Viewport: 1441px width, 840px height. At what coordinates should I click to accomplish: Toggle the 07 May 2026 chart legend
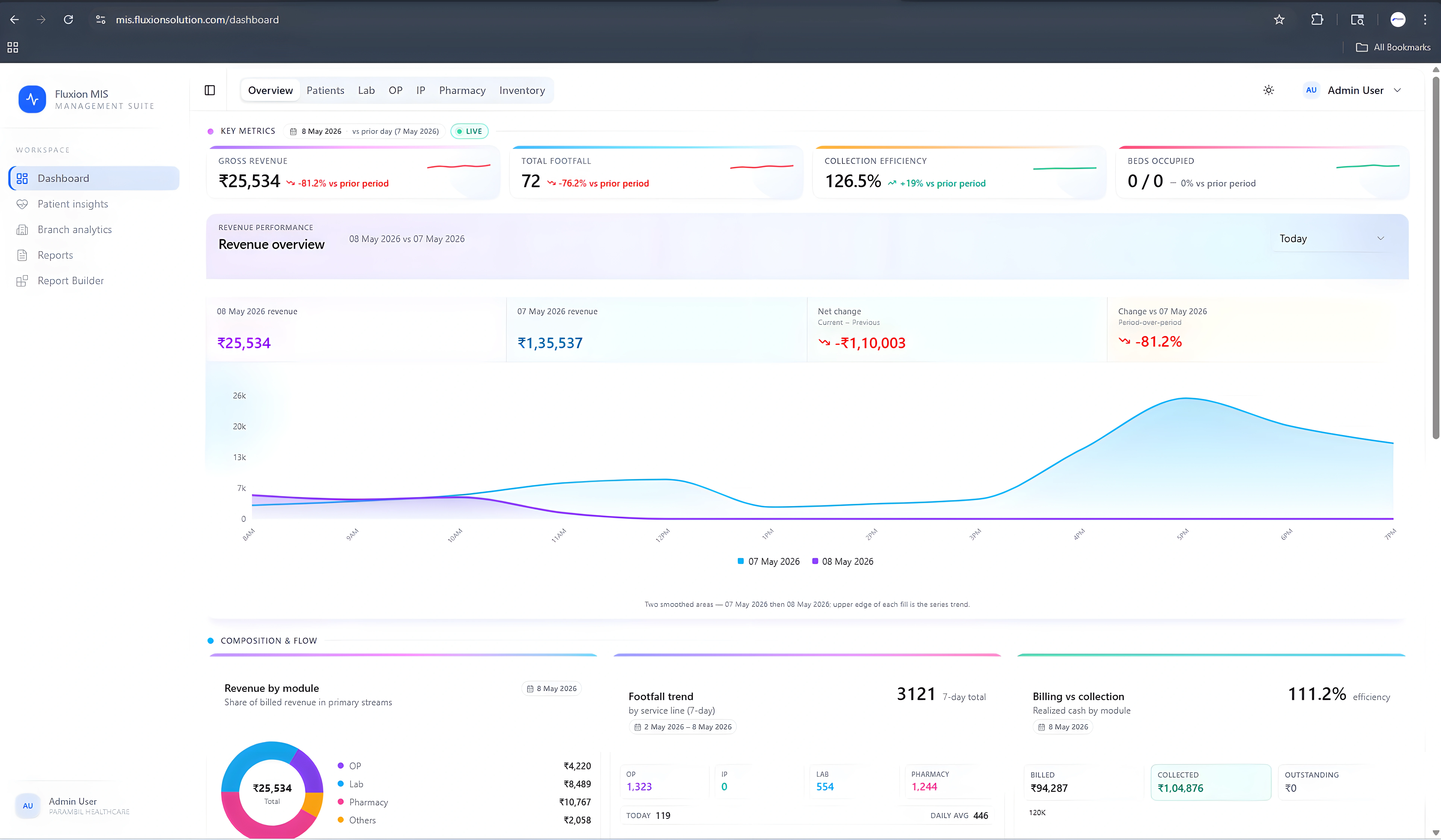pos(768,562)
